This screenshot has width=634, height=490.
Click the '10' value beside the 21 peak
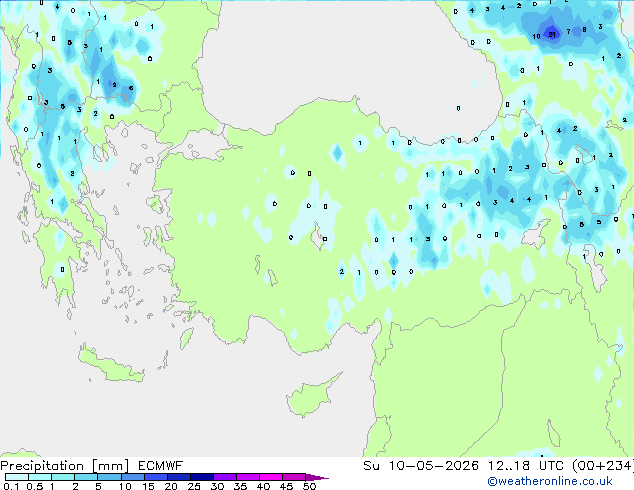536,36
